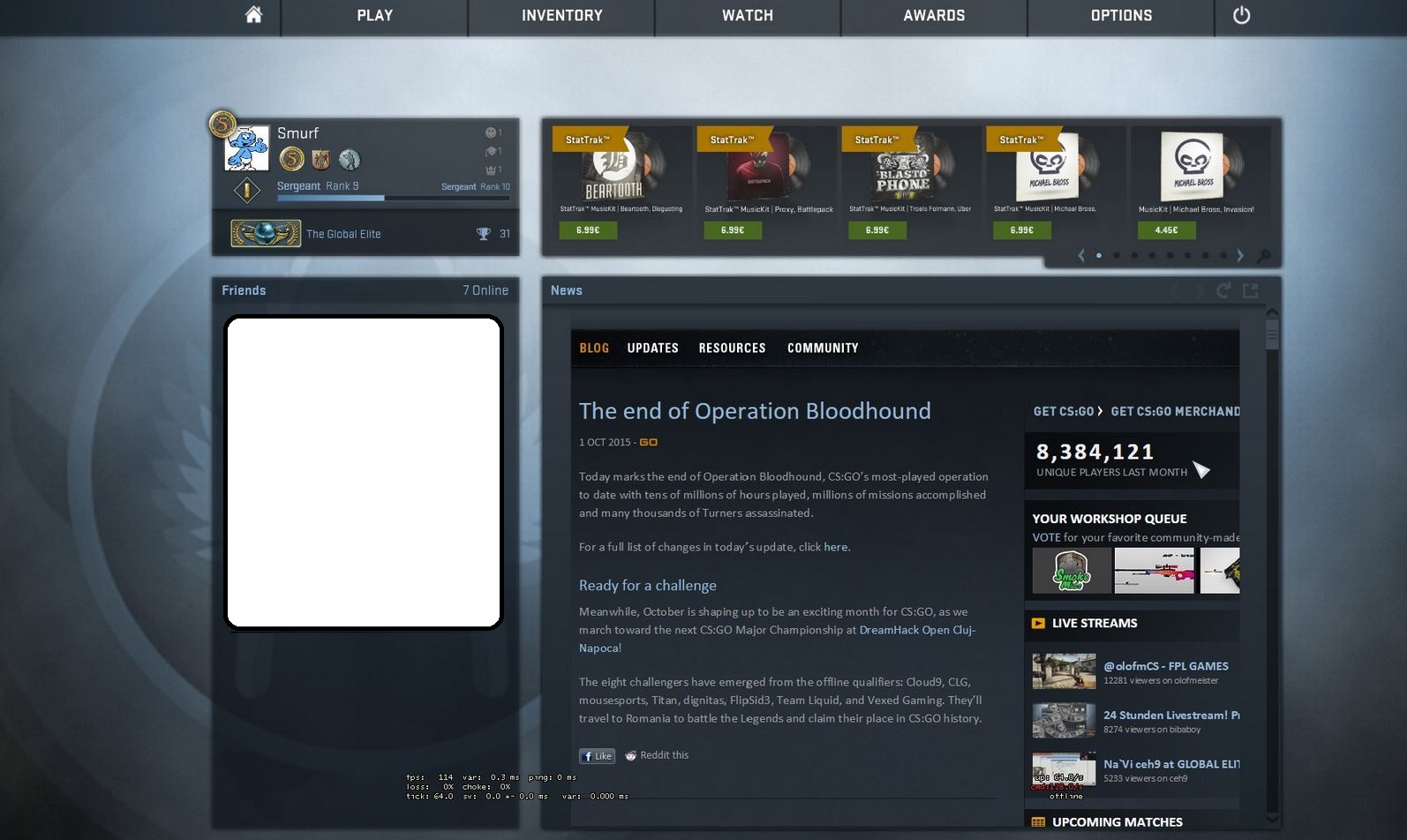Image resolution: width=1407 pixels, height=840 pixels.
Task: Open the pink AWP workshop thumbnail
Action: coord(1155,571)
